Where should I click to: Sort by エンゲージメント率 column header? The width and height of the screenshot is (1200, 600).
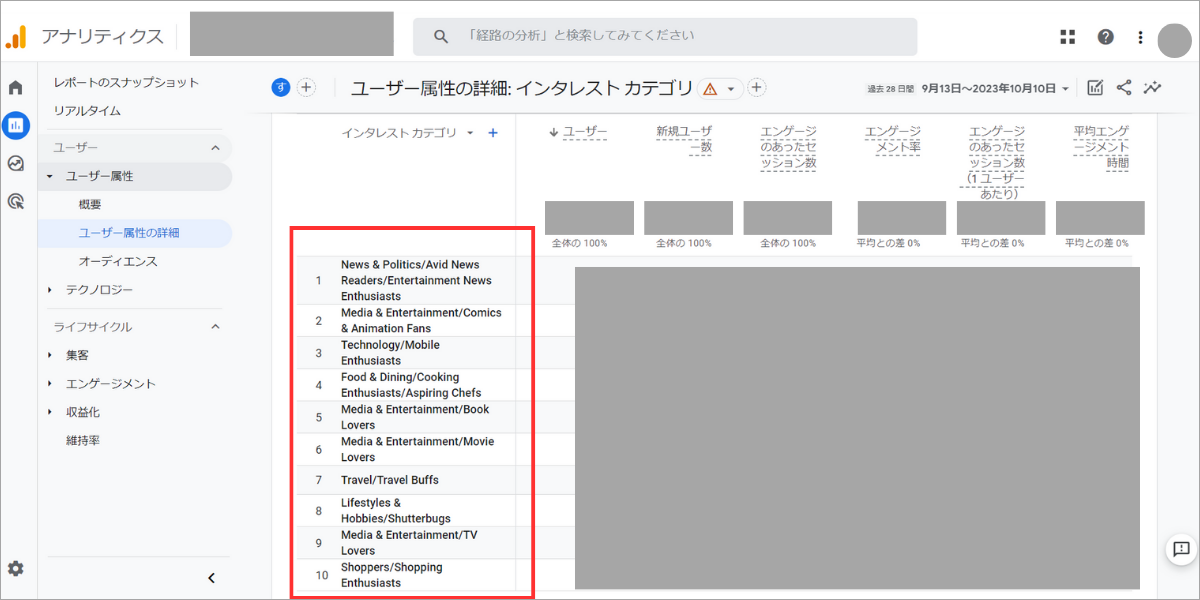(x=892, y=139)
